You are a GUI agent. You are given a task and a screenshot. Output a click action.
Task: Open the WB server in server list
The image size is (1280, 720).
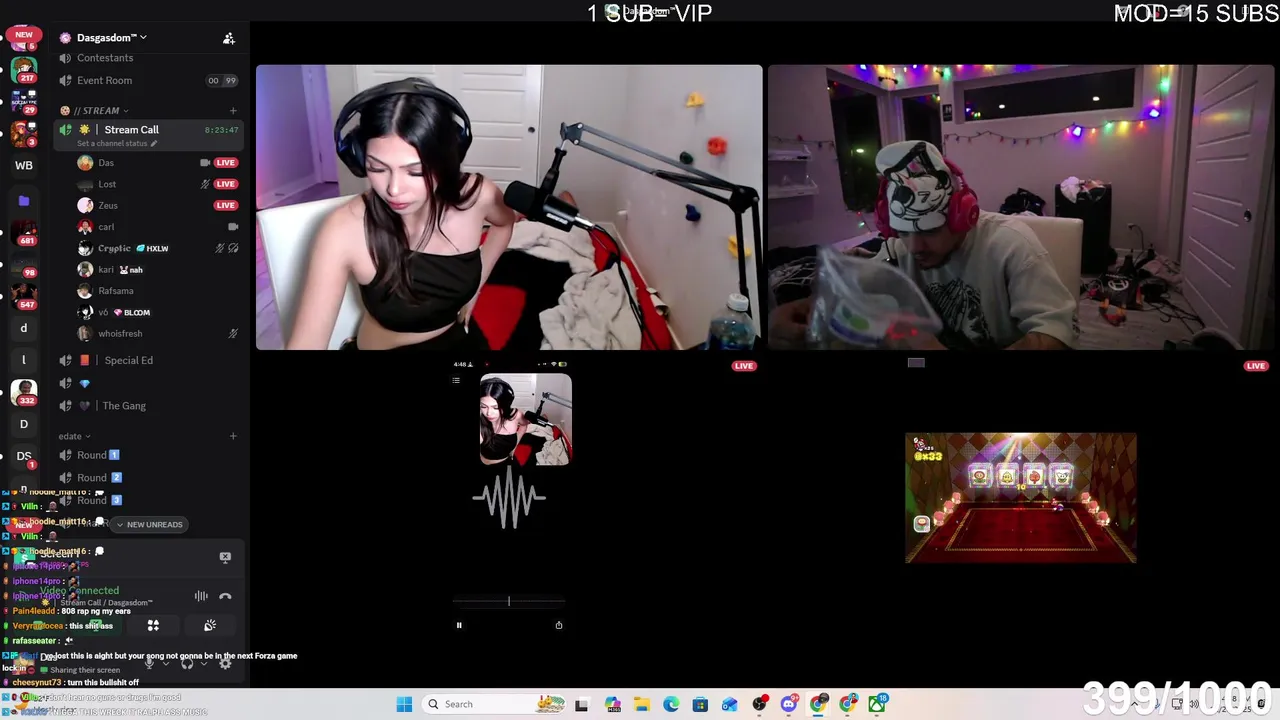(x=24, y=166)
